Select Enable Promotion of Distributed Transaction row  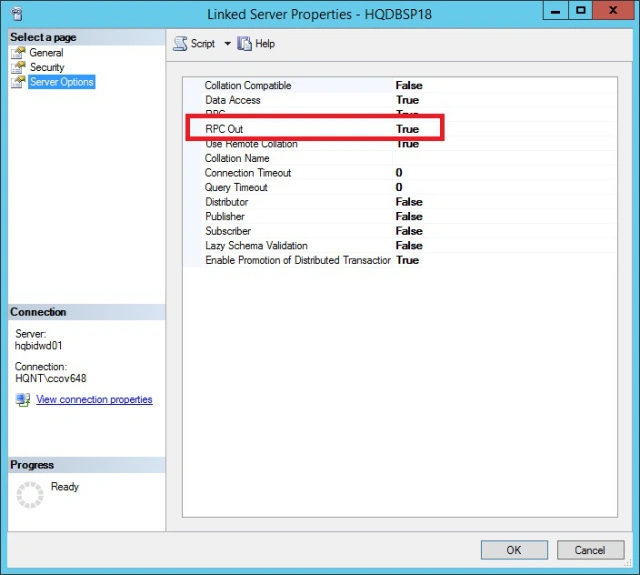(x=400, y=260)
